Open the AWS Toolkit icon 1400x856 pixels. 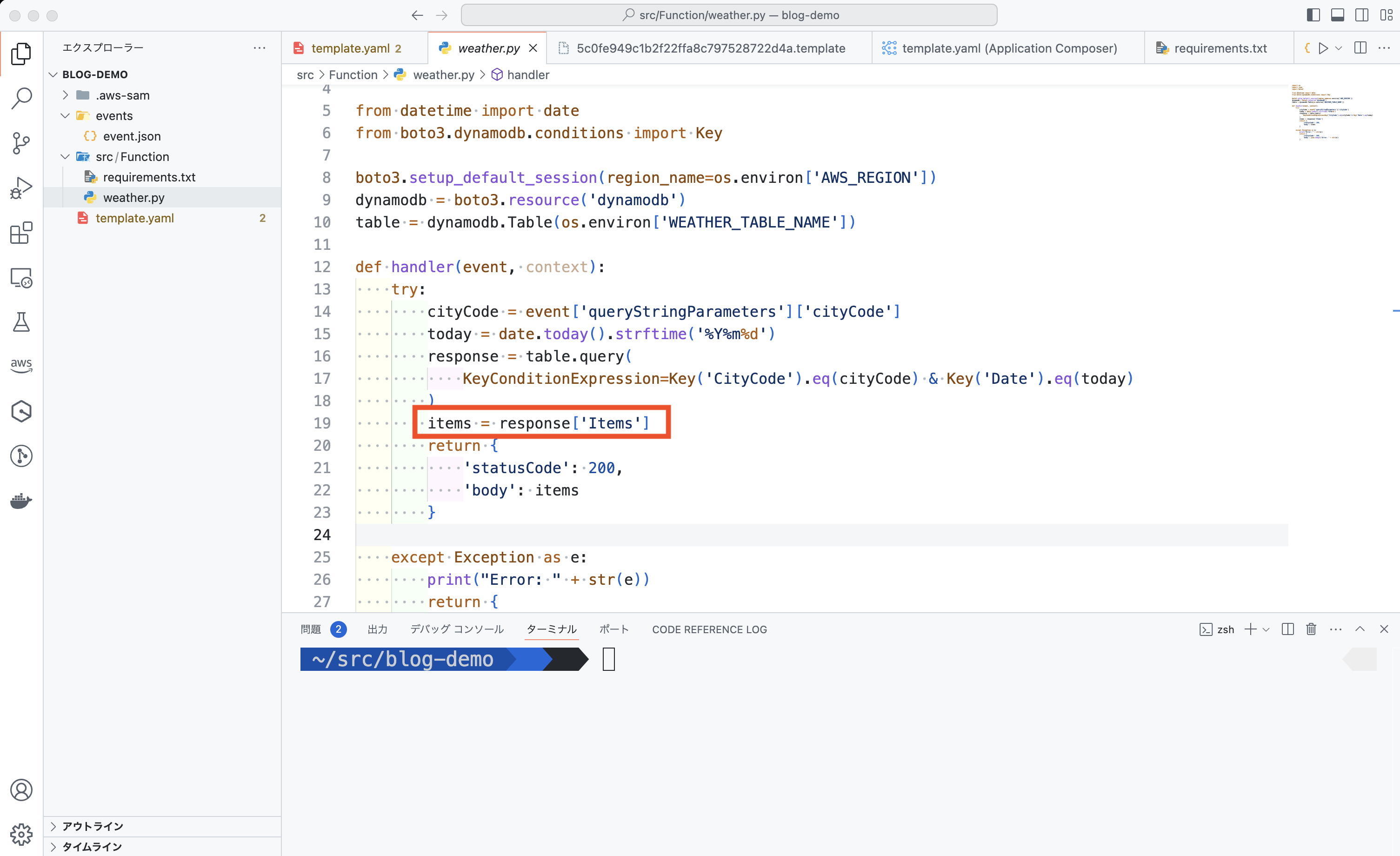tap(21, 366)
